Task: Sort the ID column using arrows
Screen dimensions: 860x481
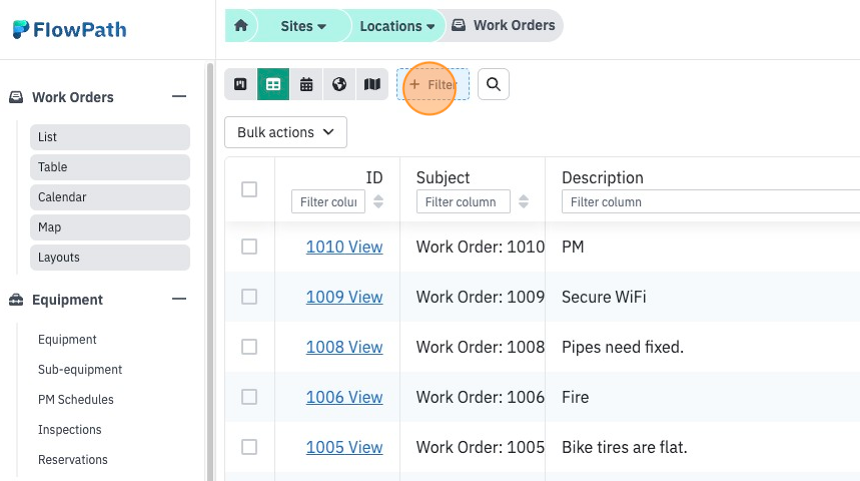Action: [x=378, y=201]
